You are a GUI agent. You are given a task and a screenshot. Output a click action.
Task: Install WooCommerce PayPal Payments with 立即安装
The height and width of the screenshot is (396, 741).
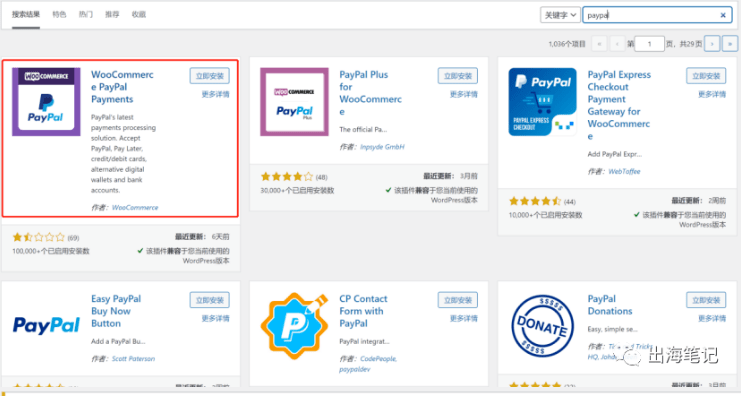click(x=210, y=76)
